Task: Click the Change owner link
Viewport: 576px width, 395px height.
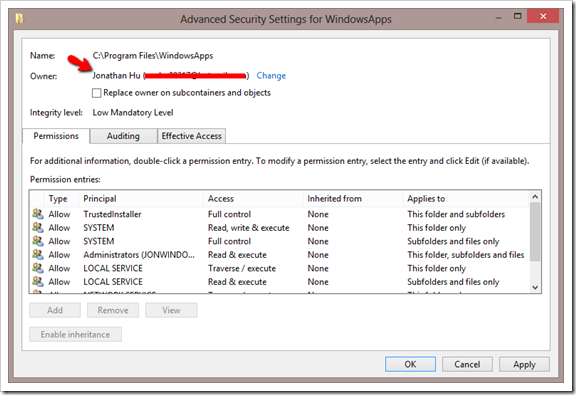Action: pyautogui.click(x=271, y=76)
